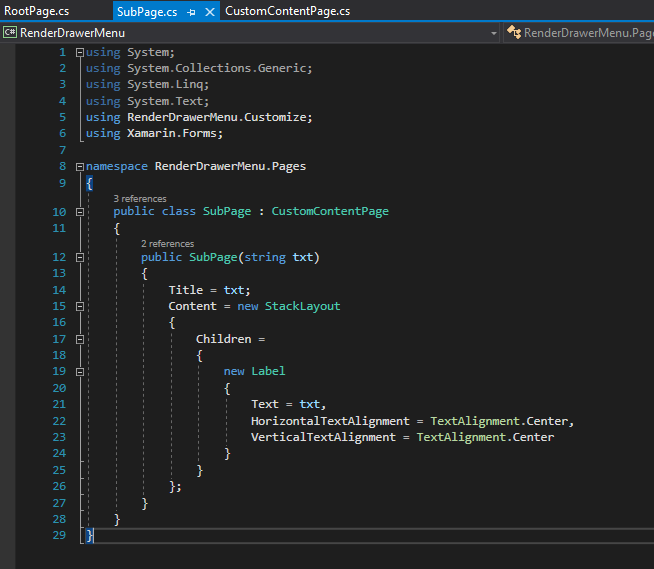Toggle the pin icon on SubPage.cs tab
This screenshot has height=569, width=654.
pos(191,12)
